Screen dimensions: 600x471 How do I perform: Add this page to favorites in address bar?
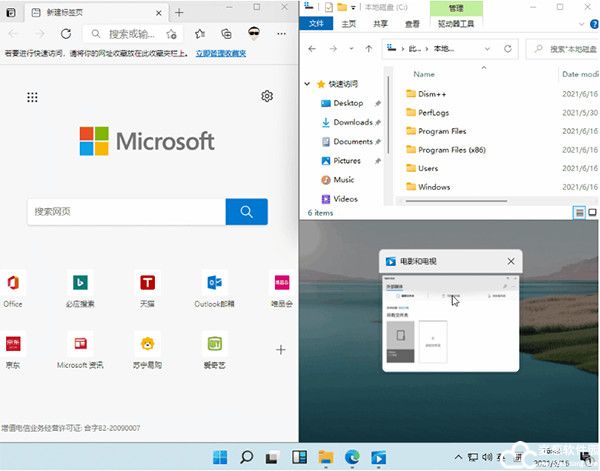coord(171,34)
